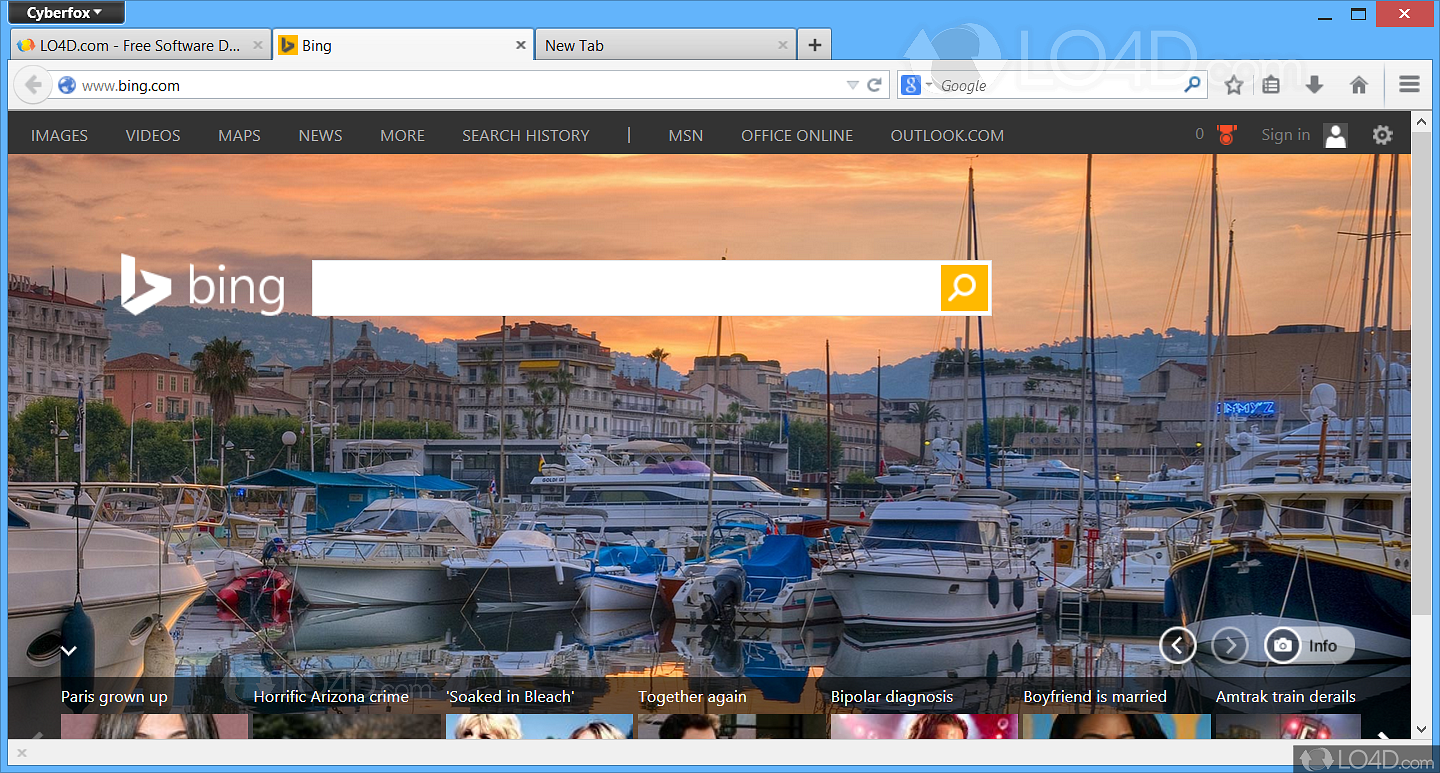Open MAPS in Bing navigation
The width and height of the screenshot is (1440, 773).
point(239,135)
